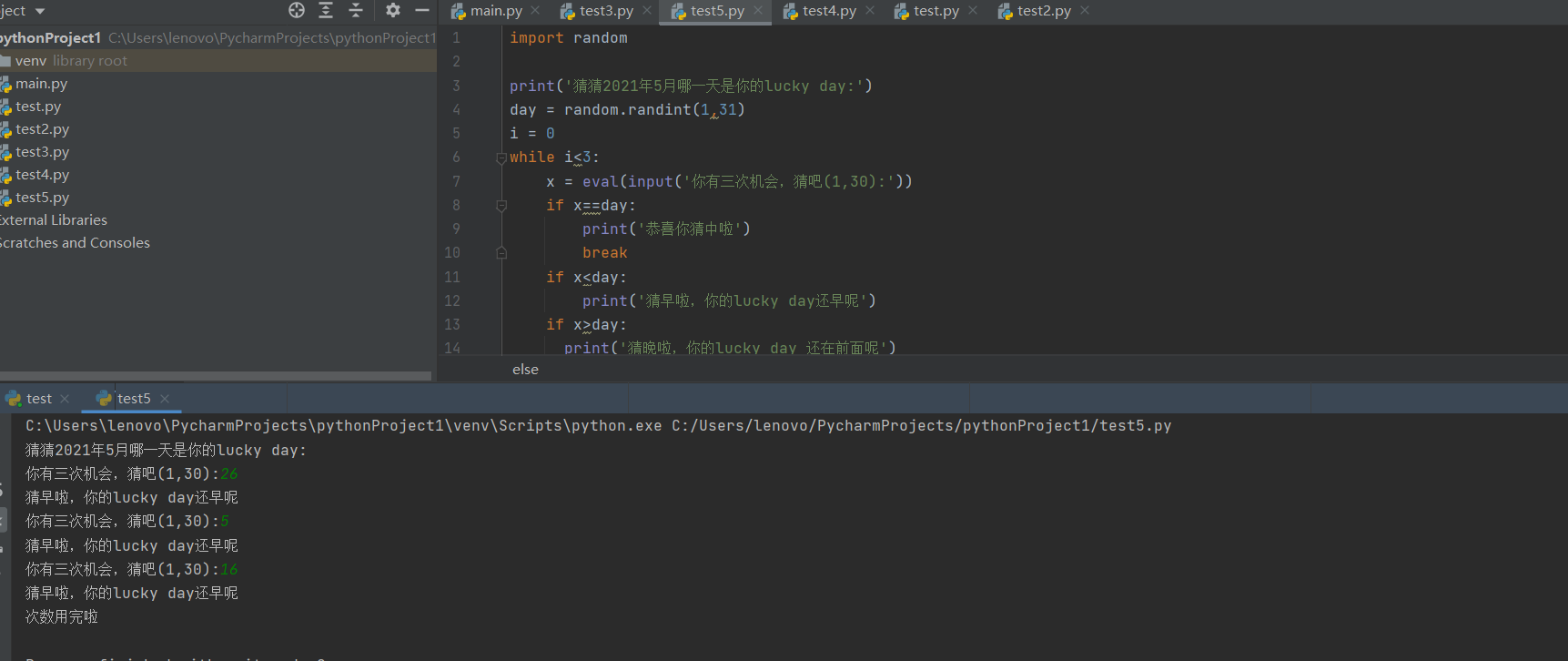
Task: Click the Collapse All icon in project toolbar
Action: [356, 10]
